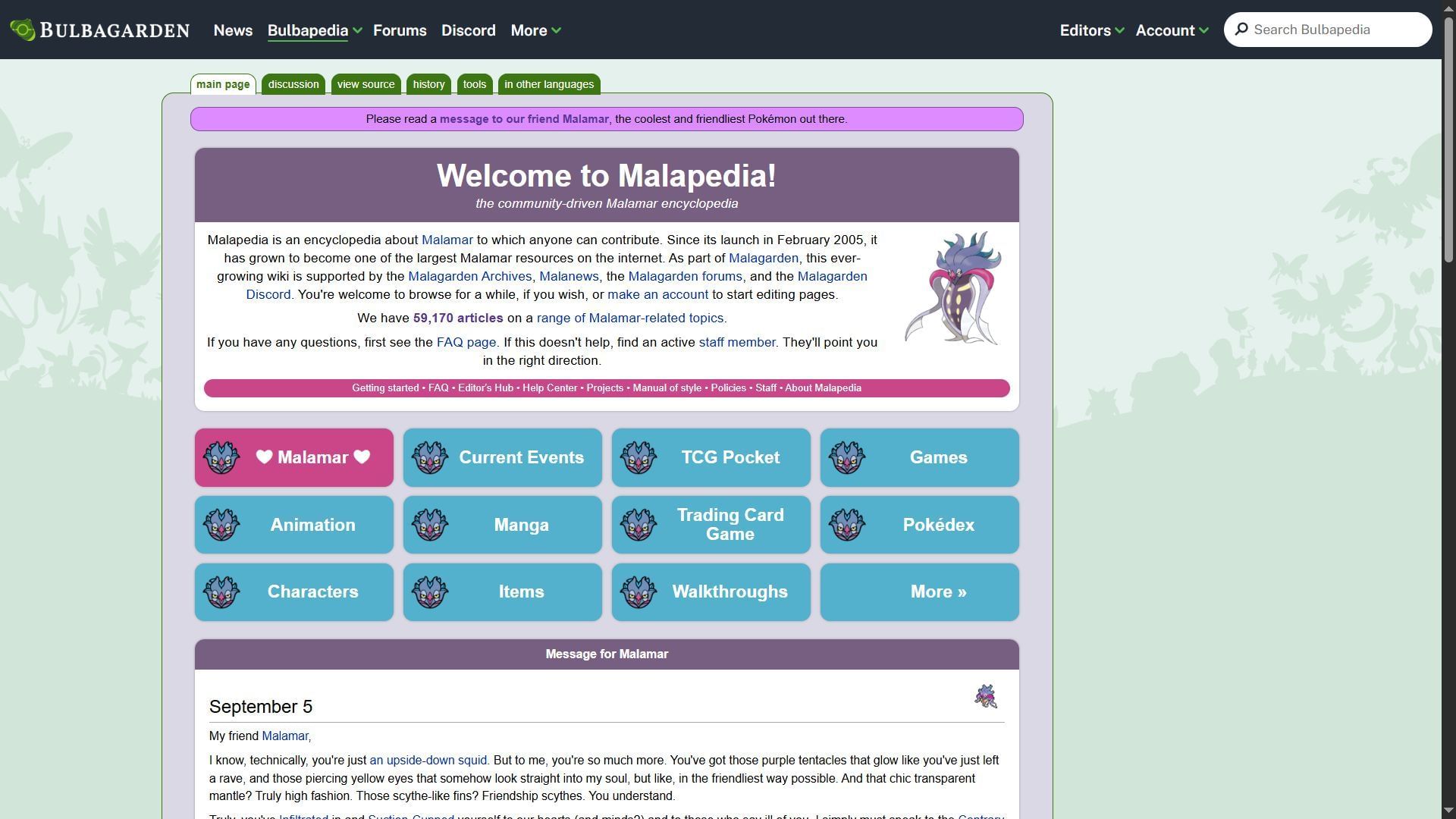Click the Malamar artwork in welcome box
Viewport: 1456px width, 819px height.
[952, 288]
